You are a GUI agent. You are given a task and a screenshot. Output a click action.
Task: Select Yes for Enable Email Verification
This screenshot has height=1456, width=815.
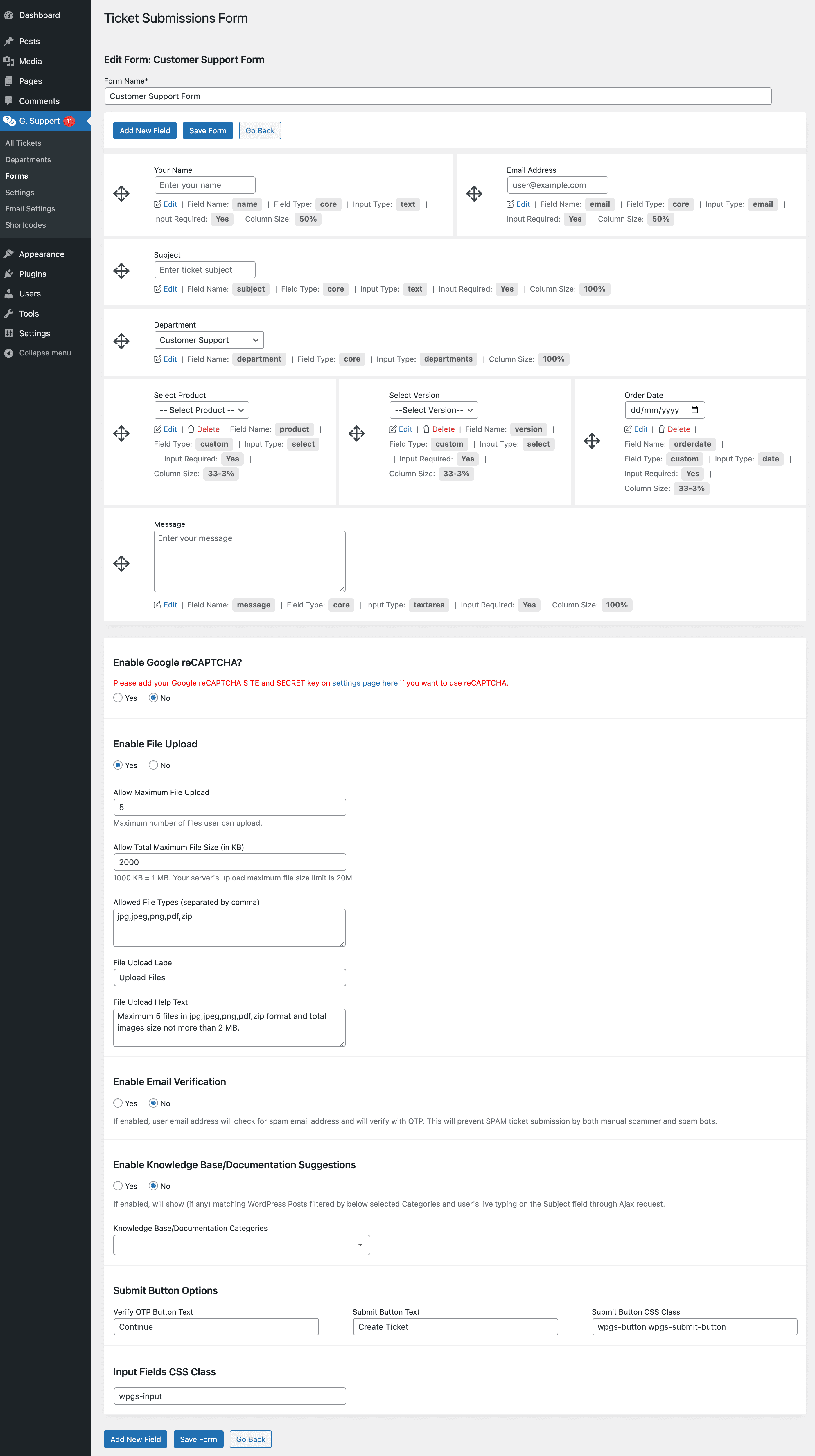coord(118,1103)
